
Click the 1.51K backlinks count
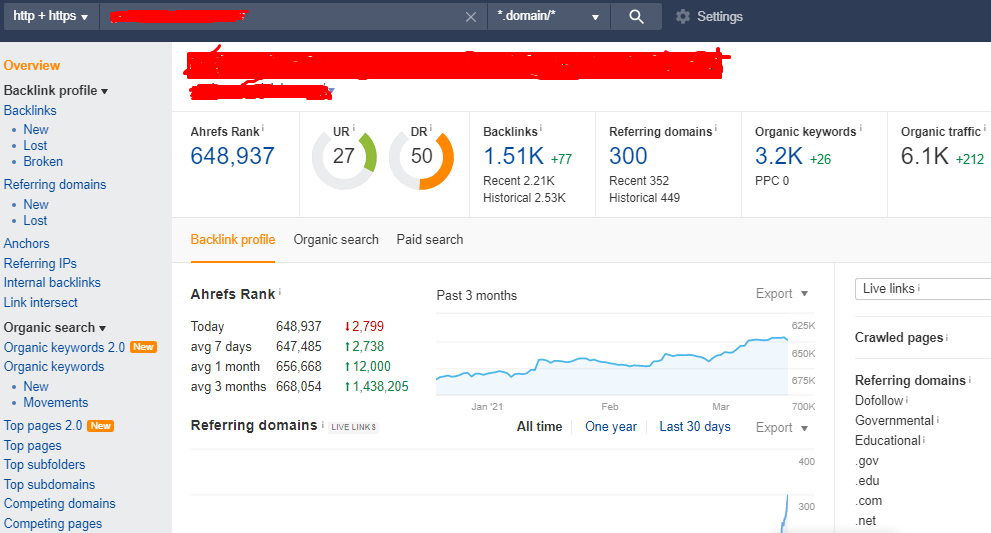coord(514,156)
